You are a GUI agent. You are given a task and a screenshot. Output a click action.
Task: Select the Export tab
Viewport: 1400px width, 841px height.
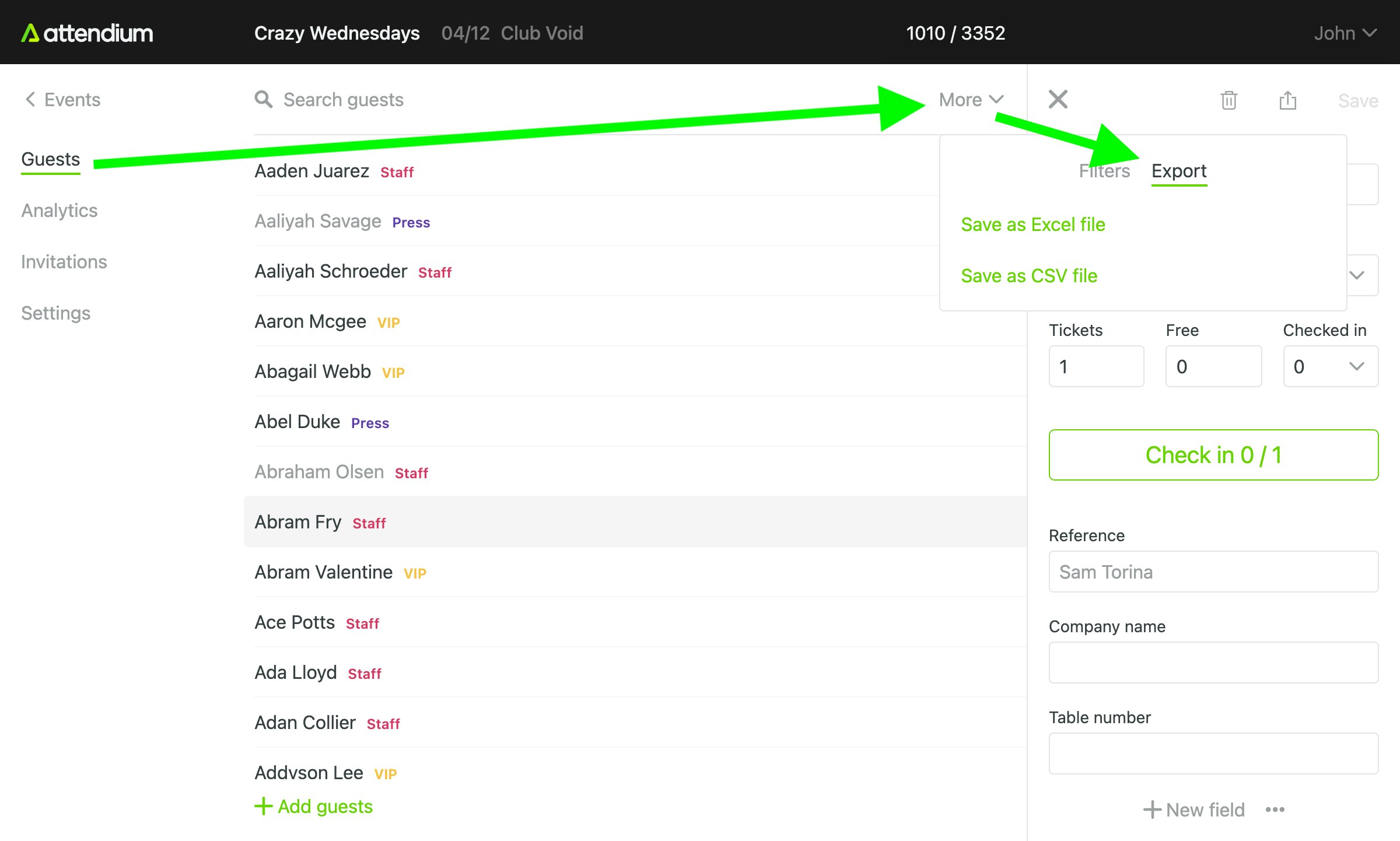(1178, 171)
